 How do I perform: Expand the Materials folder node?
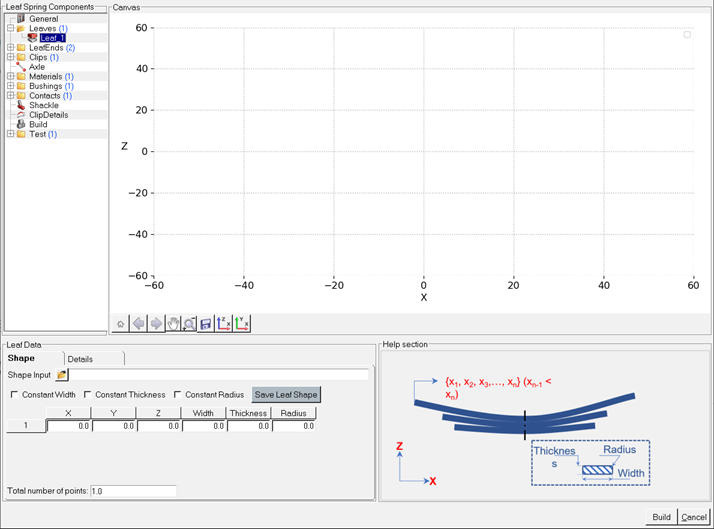coord(10,77)
